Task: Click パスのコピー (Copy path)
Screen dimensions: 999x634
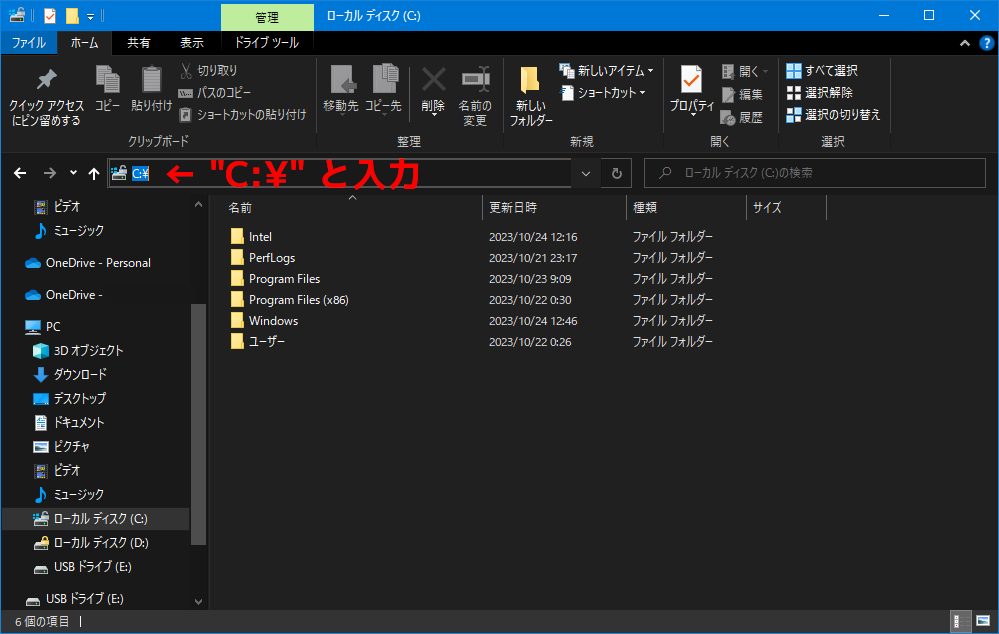Action: tap(215, 93)
